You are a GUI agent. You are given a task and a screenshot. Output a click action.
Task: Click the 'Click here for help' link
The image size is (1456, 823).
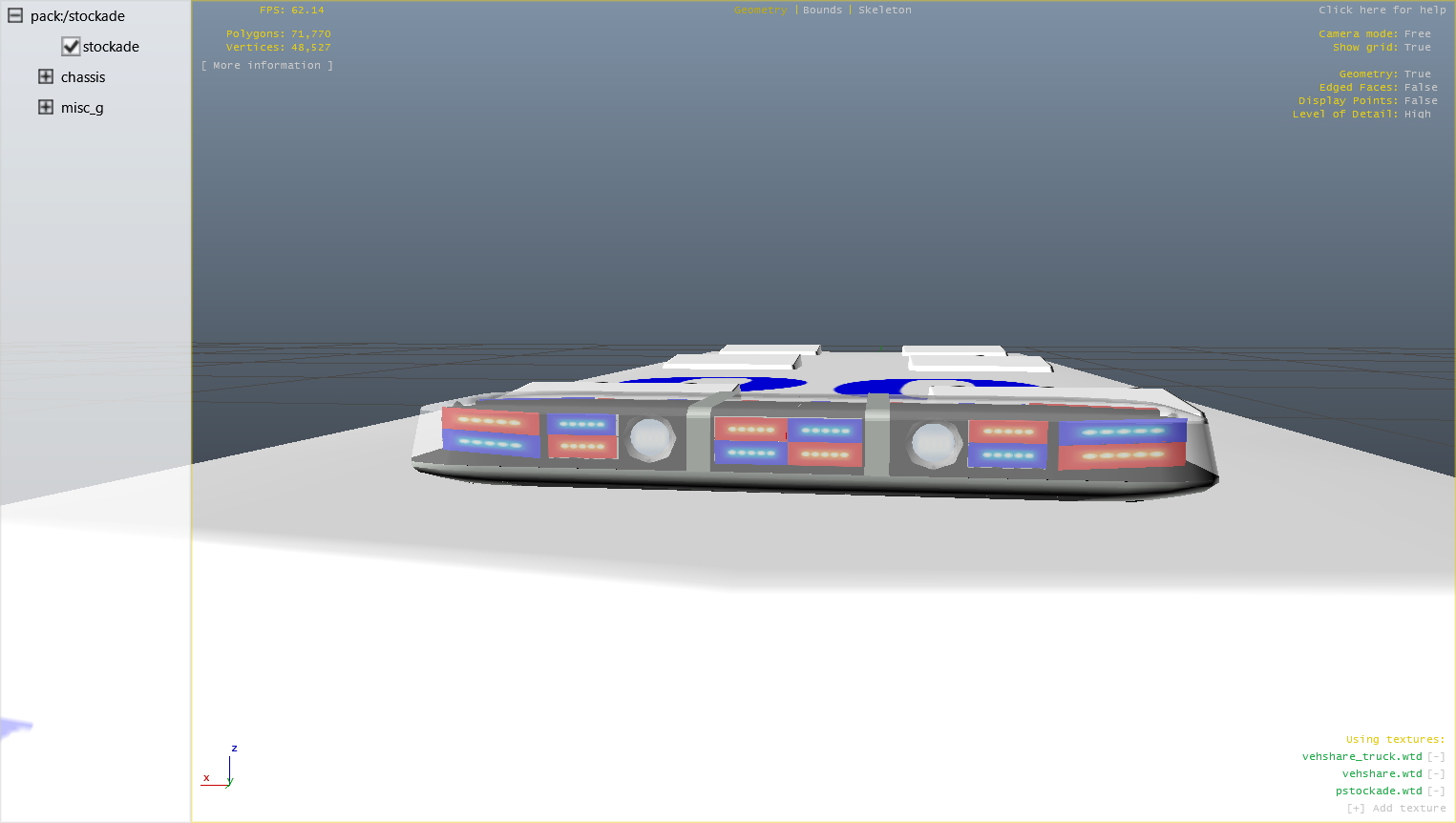tap(1382, 11)
